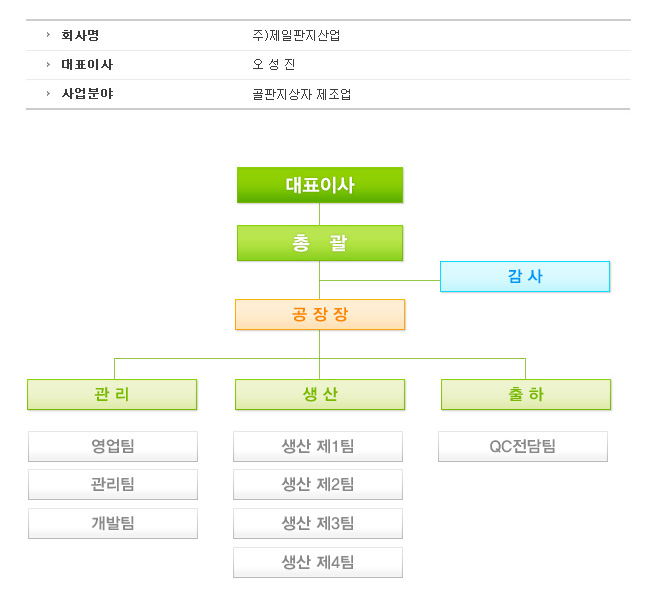Click the 대표이사 green box at the top

[320, 185]
